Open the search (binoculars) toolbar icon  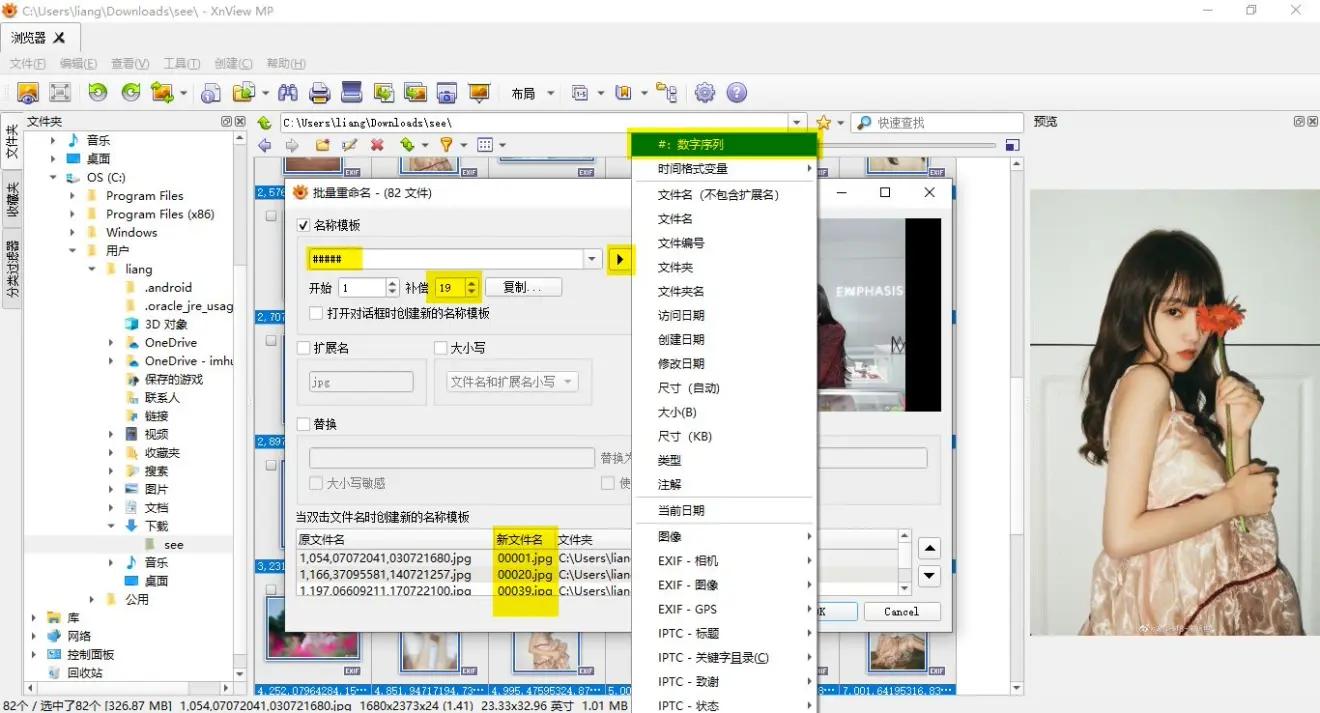coord(288,92)
